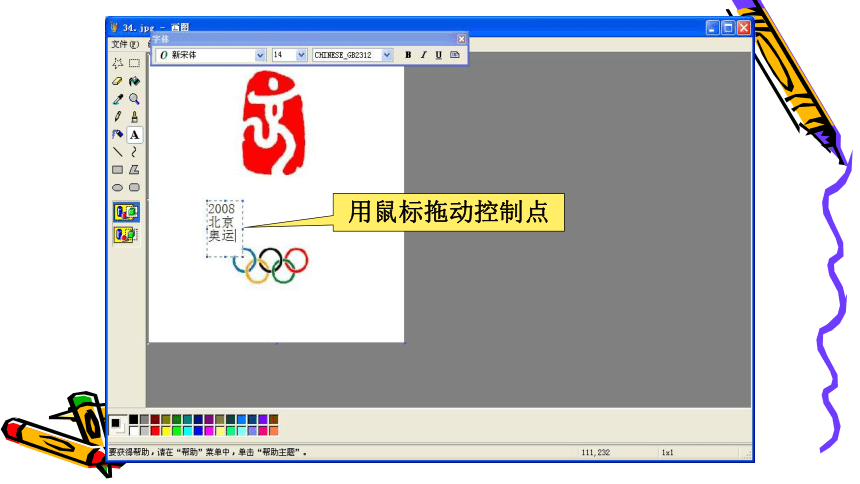Screen dimensions: 860x484
Task: Select the Airbrush spray tool
Action: point(117,134)
